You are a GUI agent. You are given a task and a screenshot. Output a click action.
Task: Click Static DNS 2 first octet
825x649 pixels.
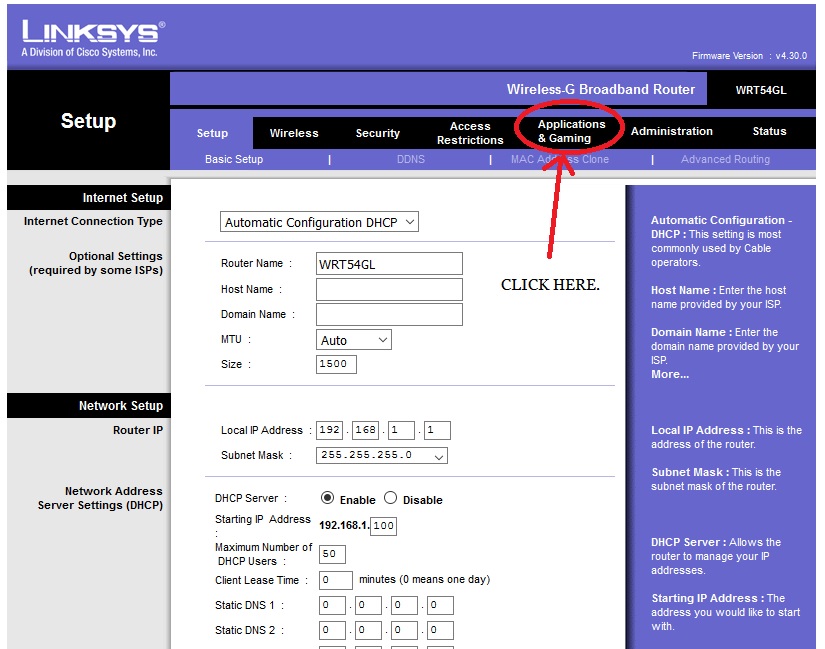pyautogui.click(x=333, y=630)
